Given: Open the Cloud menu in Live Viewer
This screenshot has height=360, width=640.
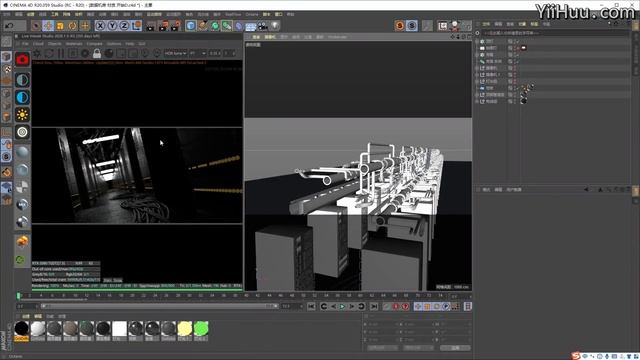Looking at the screenshot, I should coord(38,44).
